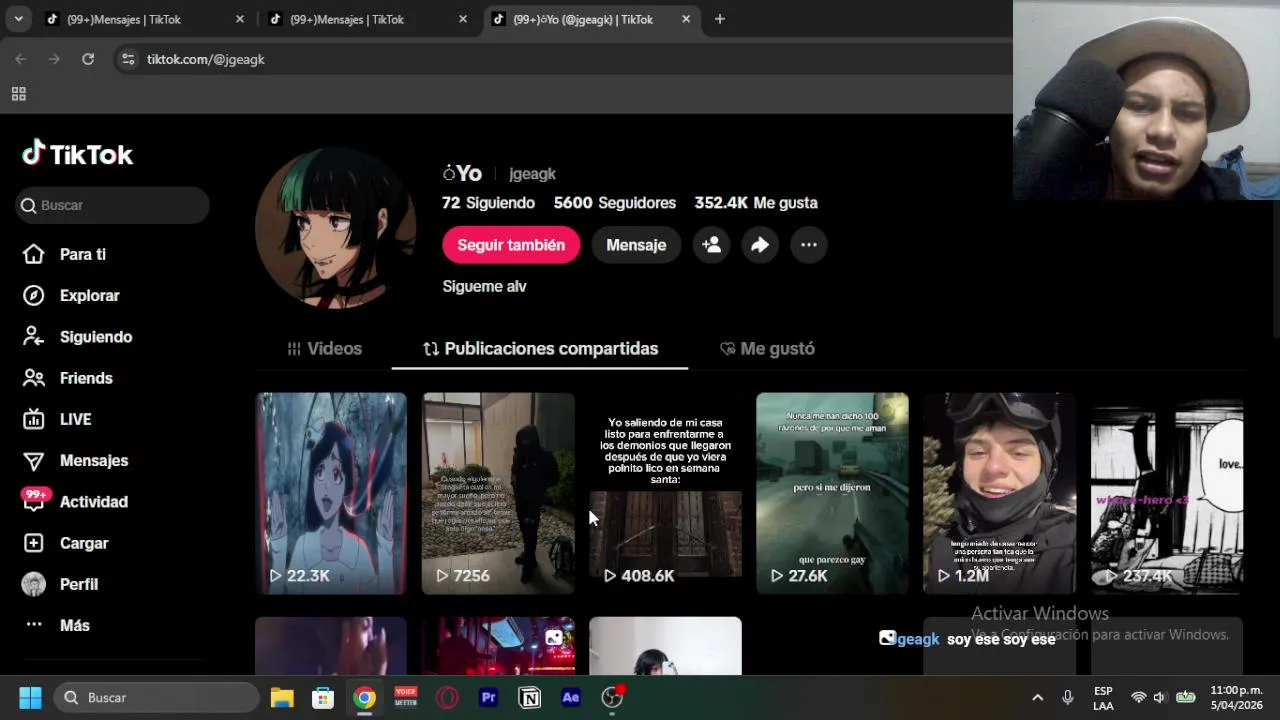The image size is (1280, 720).
Task: Click the add-friend icon button on the profile
Action: [711, 245]
